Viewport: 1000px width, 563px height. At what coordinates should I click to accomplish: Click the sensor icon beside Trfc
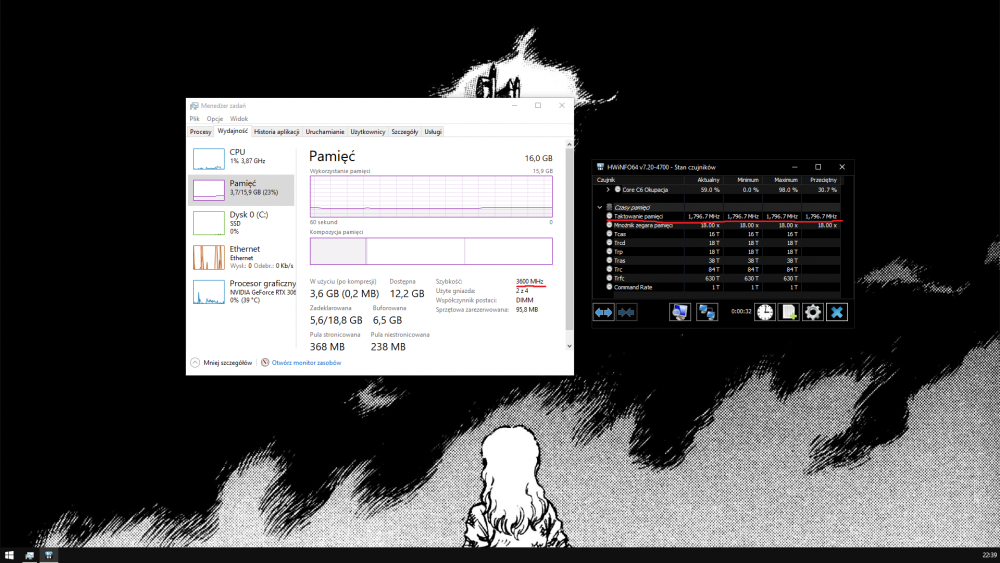point(609,278)
